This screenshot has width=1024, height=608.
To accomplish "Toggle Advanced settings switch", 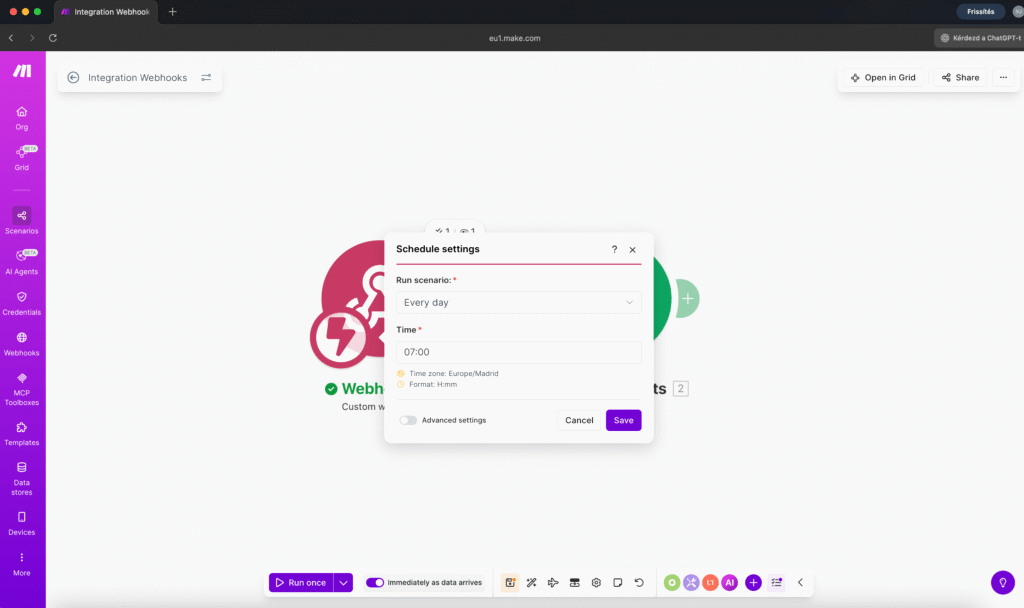I will [408, 420].
